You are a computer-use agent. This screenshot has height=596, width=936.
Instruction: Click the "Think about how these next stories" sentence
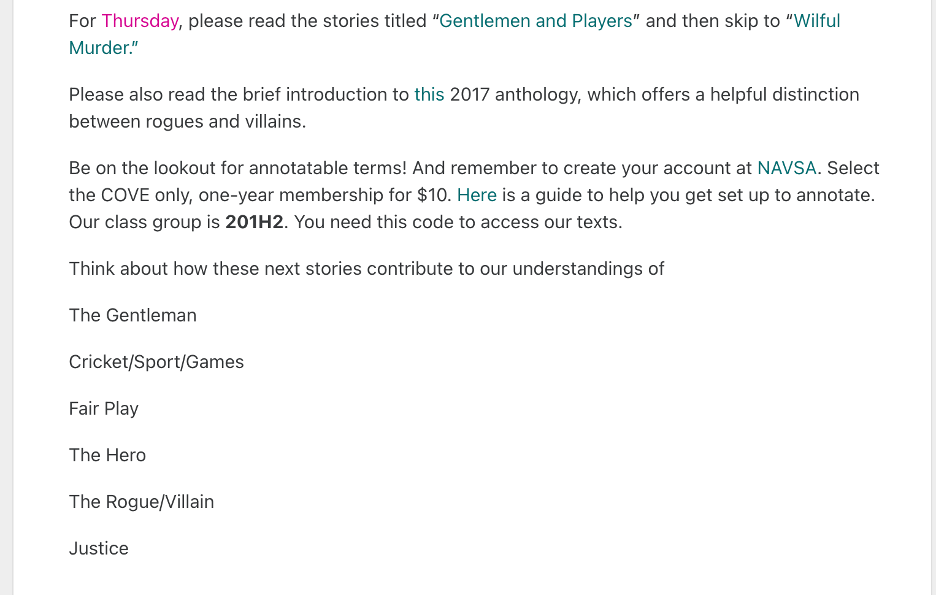click(x=366, y=269)
